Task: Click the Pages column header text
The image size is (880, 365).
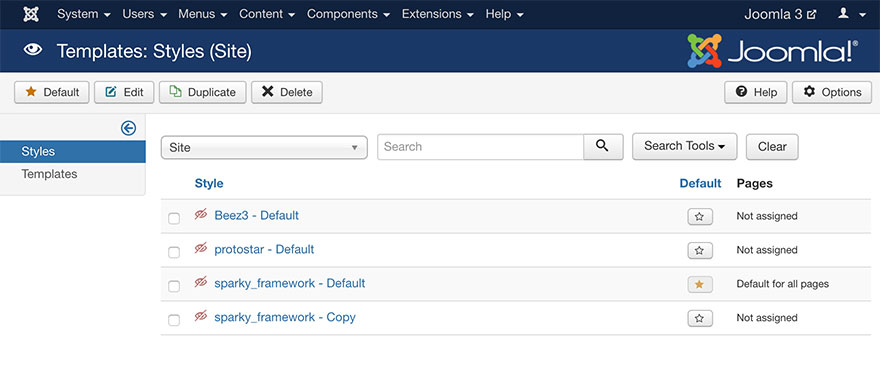Action: (754, 183)
